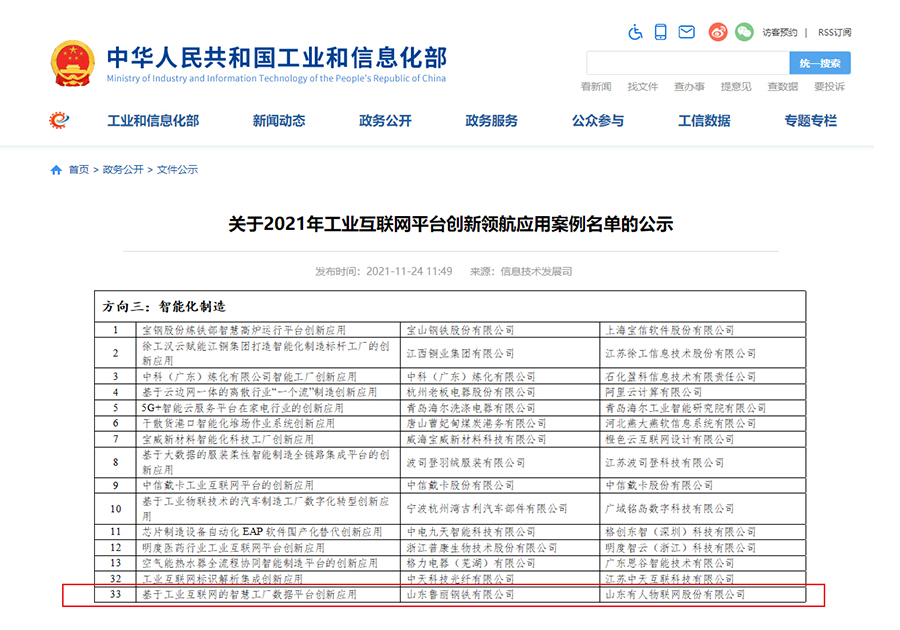900x630 pixels.
Task: Select the 政务公开 navigation item
Action: coord(385,121)
